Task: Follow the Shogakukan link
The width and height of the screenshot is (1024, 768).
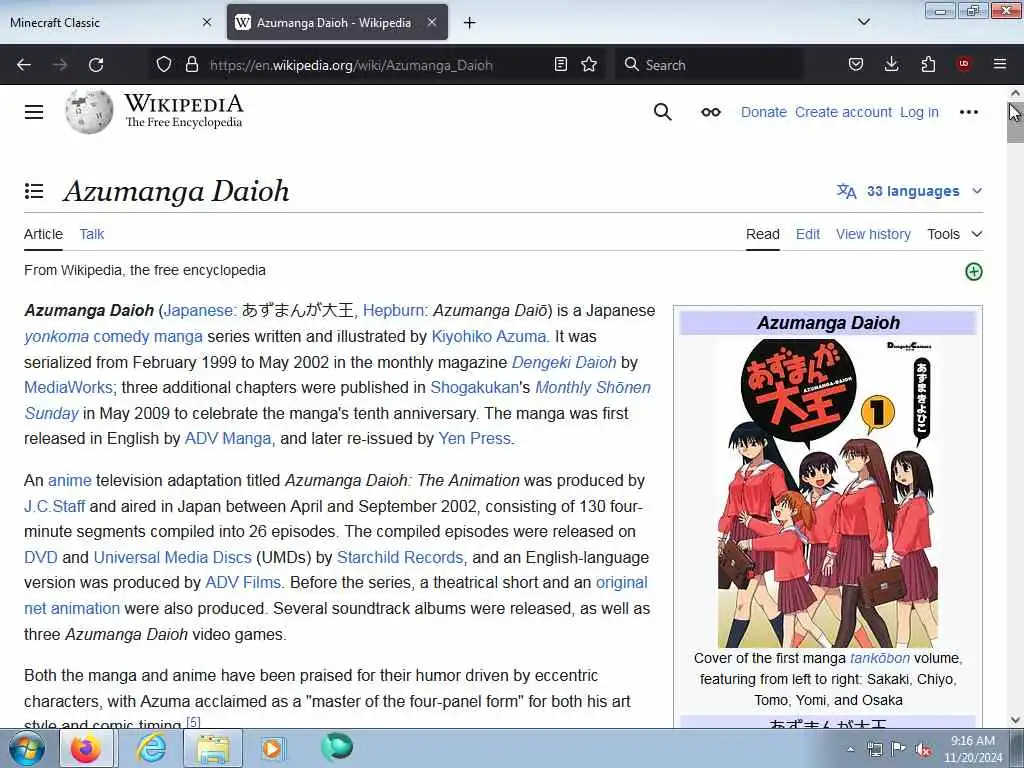Action: point(474,387)
